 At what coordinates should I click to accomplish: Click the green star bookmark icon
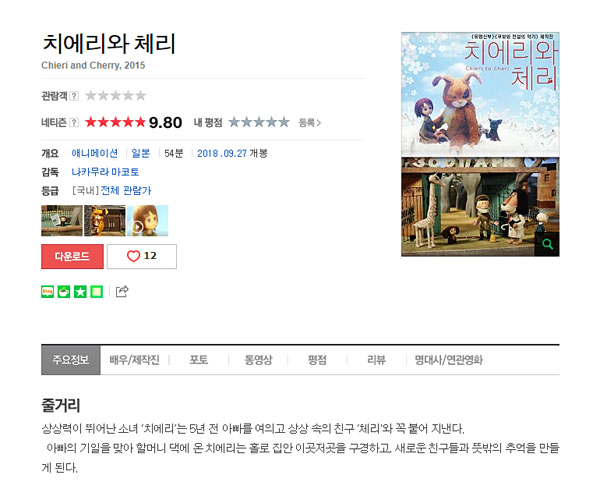coord(80,292)
